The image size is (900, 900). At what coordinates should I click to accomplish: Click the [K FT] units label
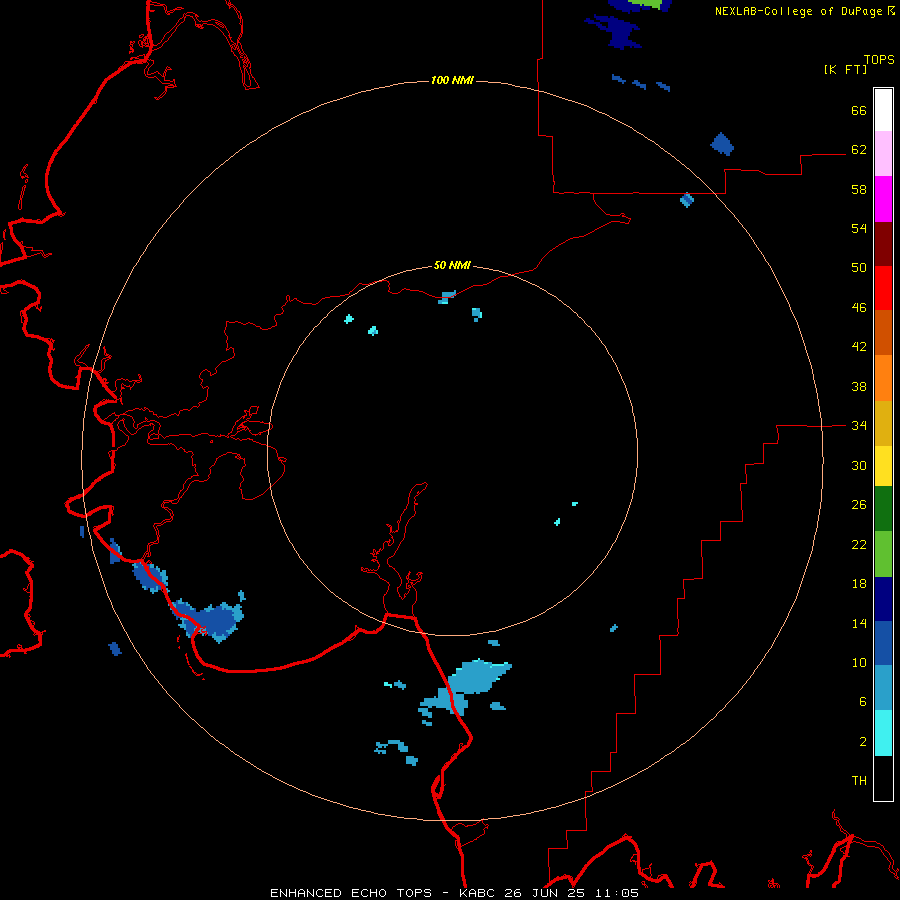[x=845, y=69]
